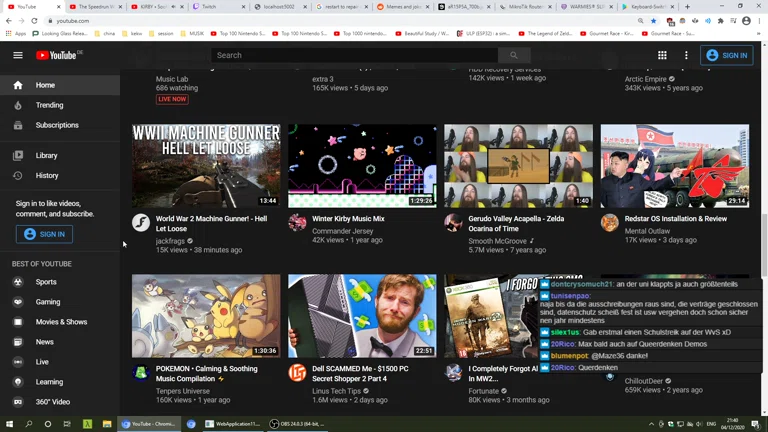
Task: Go to Trending in sidebar
Action: 49,105
